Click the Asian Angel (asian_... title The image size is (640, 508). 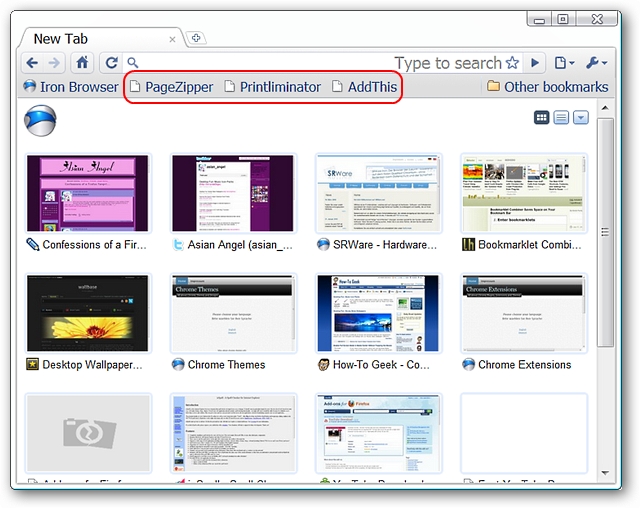[x=240, y=245]
